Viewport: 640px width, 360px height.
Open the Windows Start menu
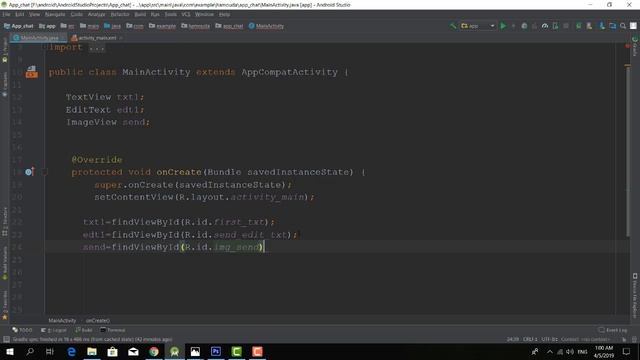pyautogui.click(x=9, y=351)
